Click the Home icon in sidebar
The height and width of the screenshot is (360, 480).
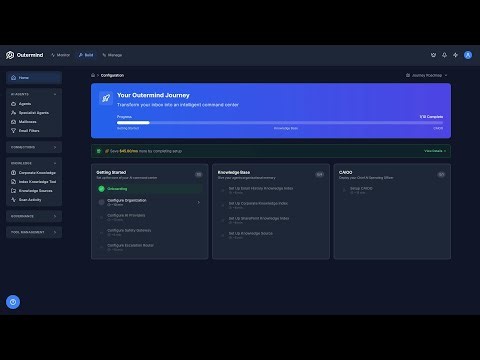13,78
